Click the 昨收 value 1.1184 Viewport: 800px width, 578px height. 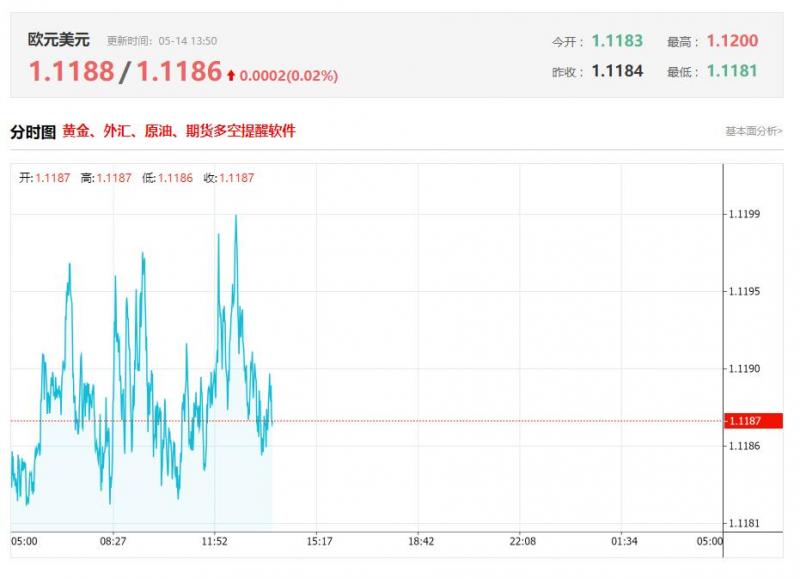(x=617, y=71)
